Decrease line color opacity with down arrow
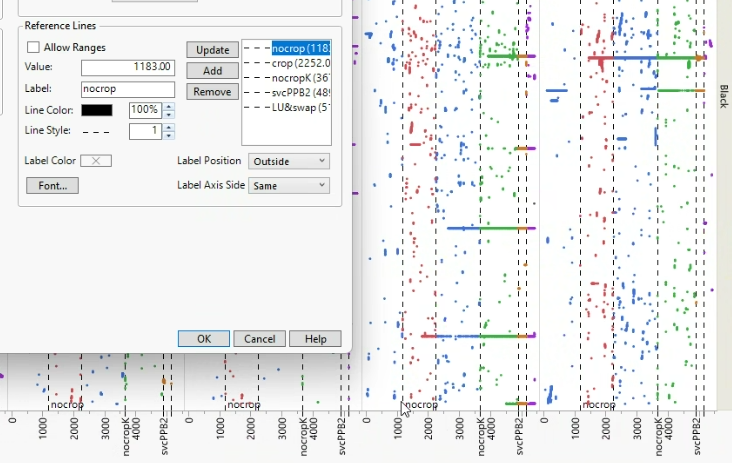Viewport: 732px width, 463px height. (169, 114)
